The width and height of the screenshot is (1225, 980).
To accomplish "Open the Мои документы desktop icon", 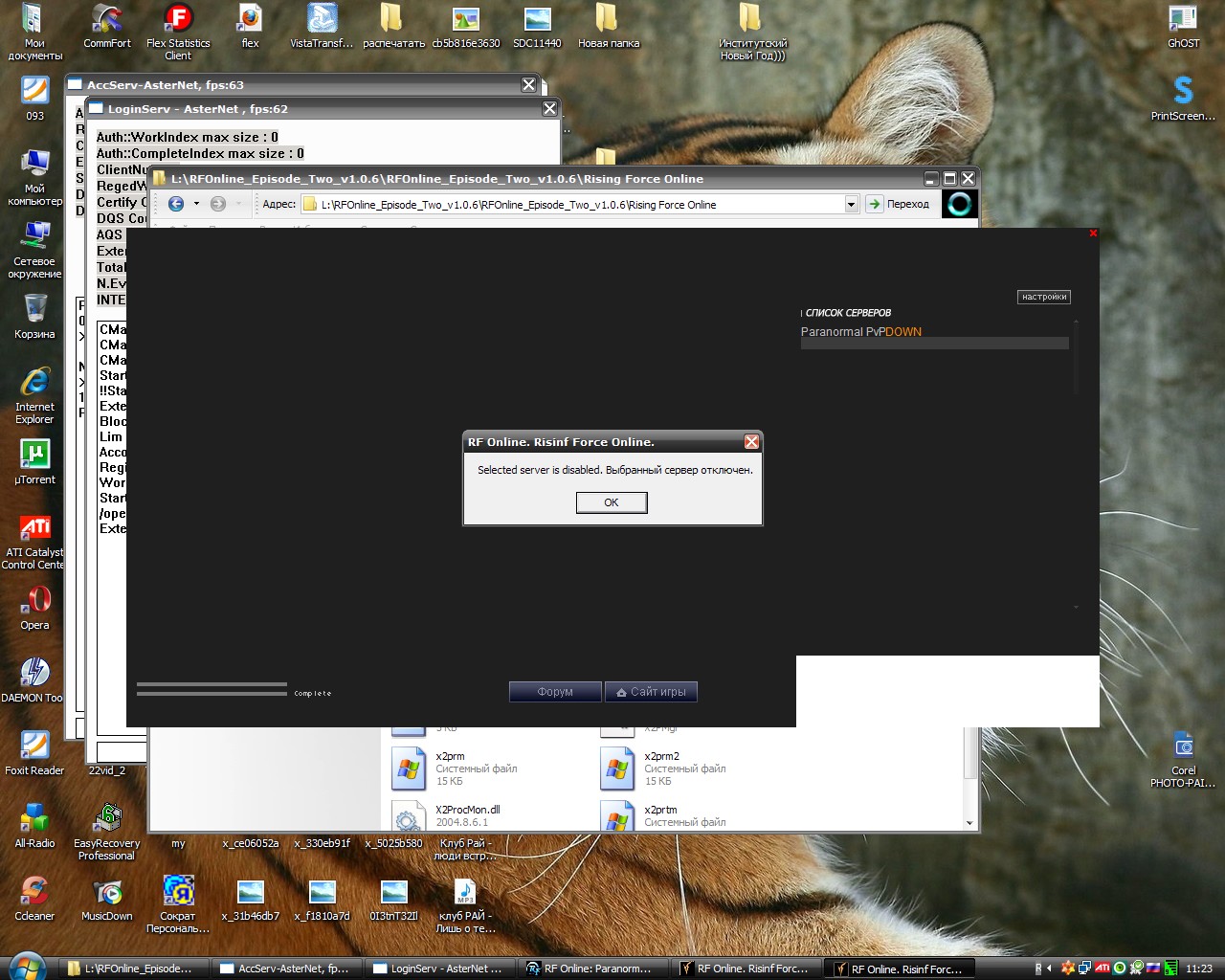I will (x=34, y=32).
